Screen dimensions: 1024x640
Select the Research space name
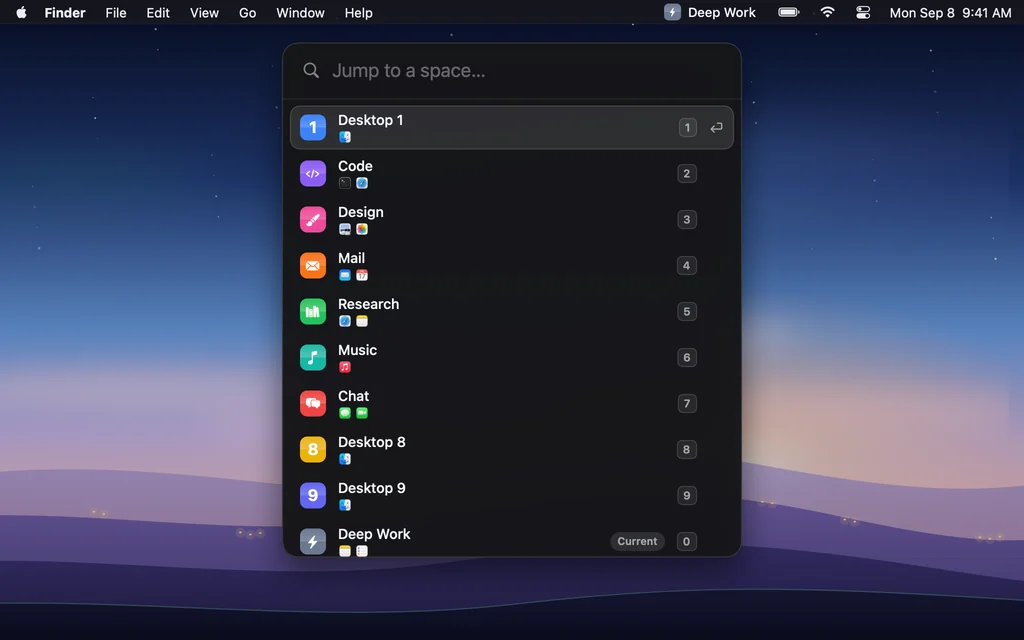(x=368, y=304)
